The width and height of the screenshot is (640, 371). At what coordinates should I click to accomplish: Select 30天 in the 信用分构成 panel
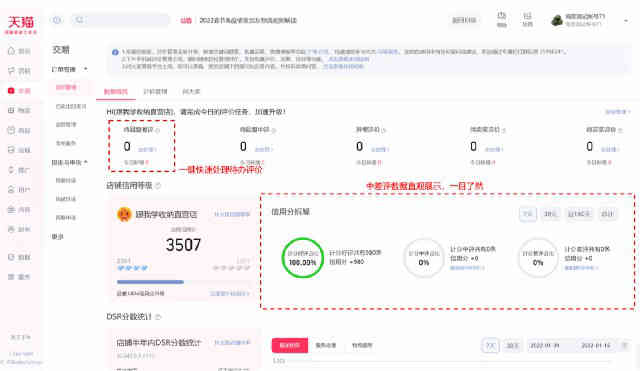pyautogui.click(x=550, y=214)
